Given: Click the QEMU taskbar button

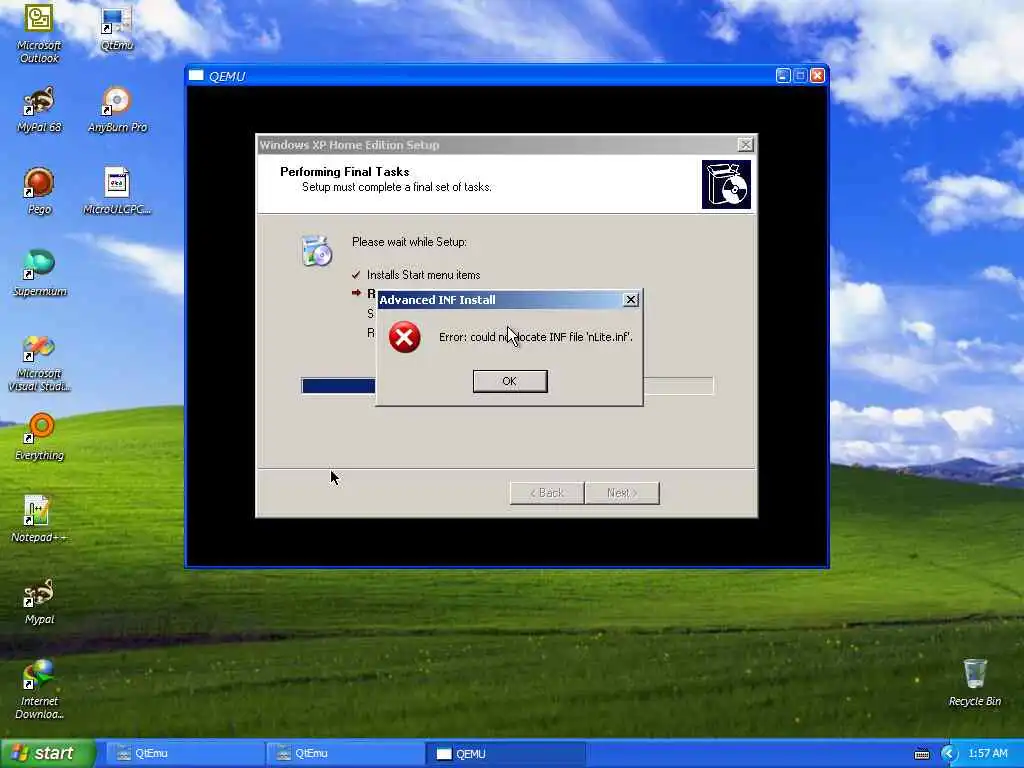Looking at the screenshot, I should click(505, 754).
